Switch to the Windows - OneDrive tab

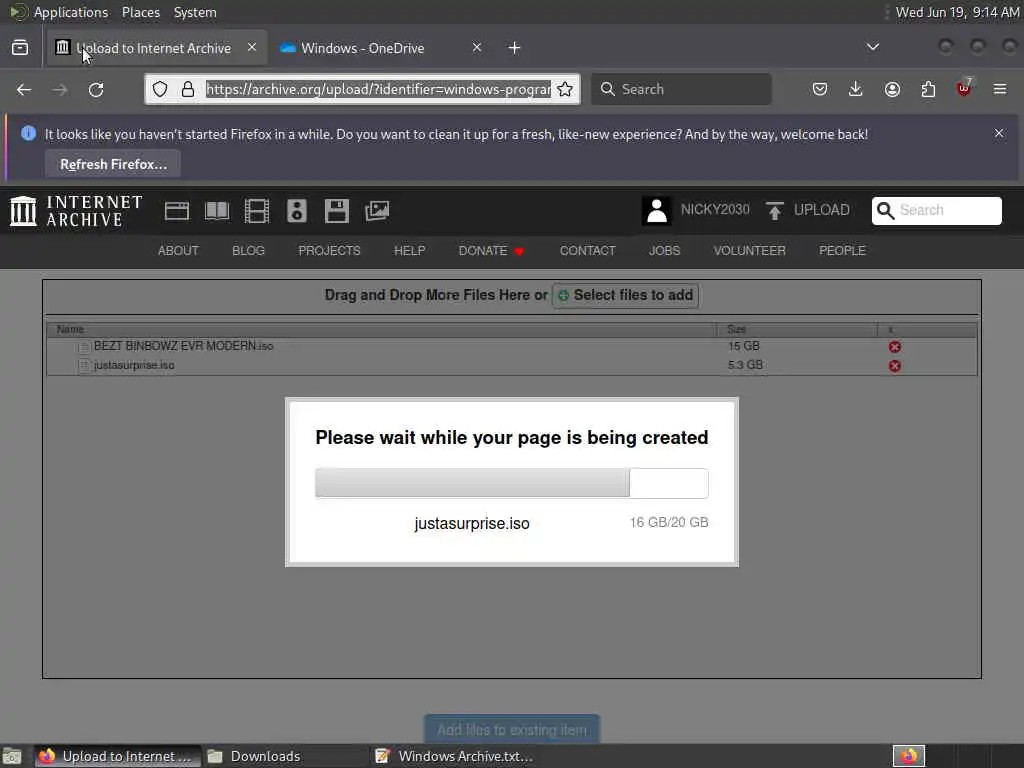click(x=380, y=48)
